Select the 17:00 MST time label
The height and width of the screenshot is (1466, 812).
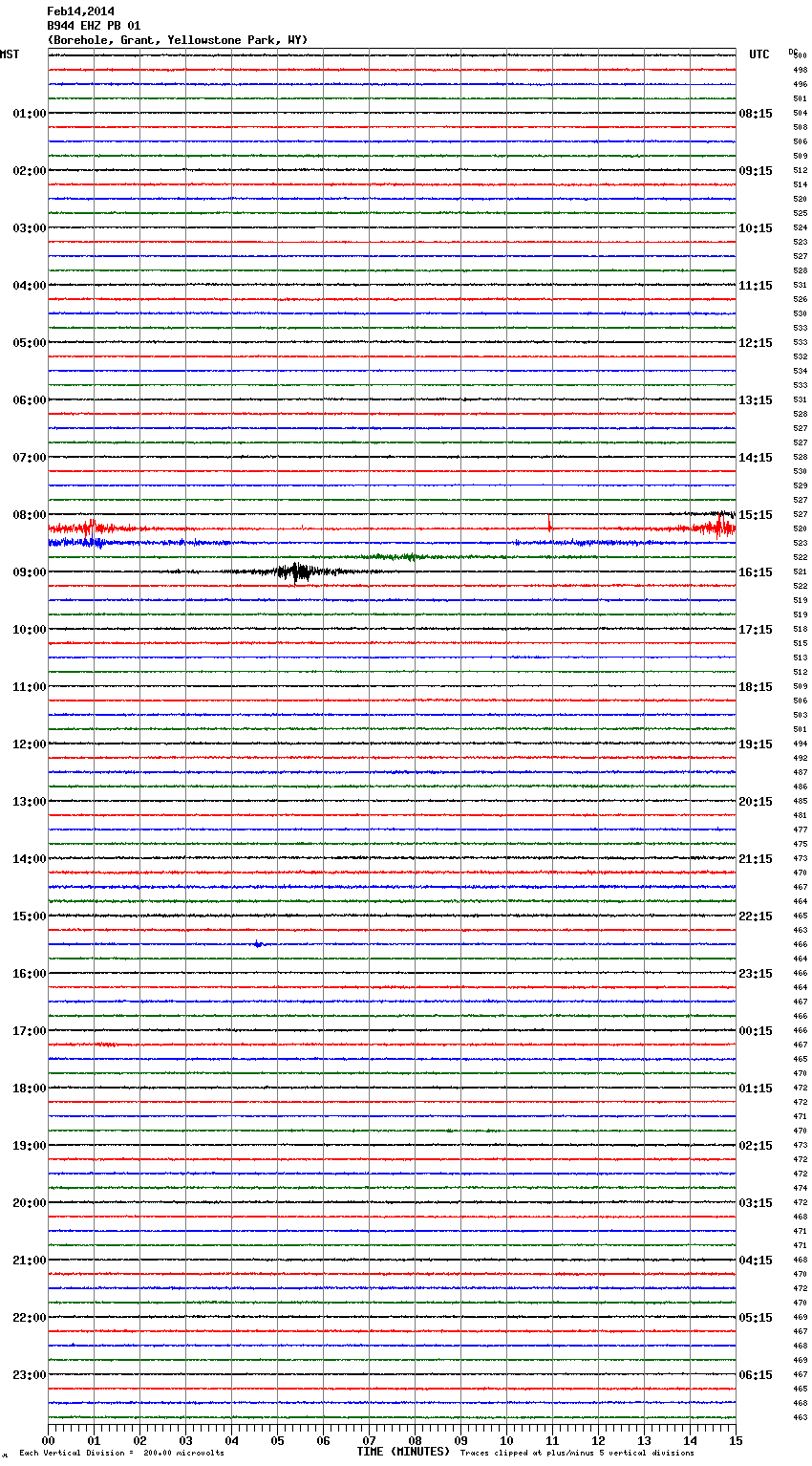[30, 1031]
